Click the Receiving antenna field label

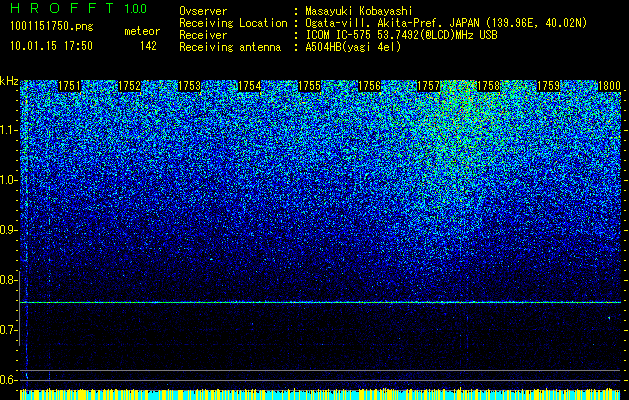tap(230, 47)
